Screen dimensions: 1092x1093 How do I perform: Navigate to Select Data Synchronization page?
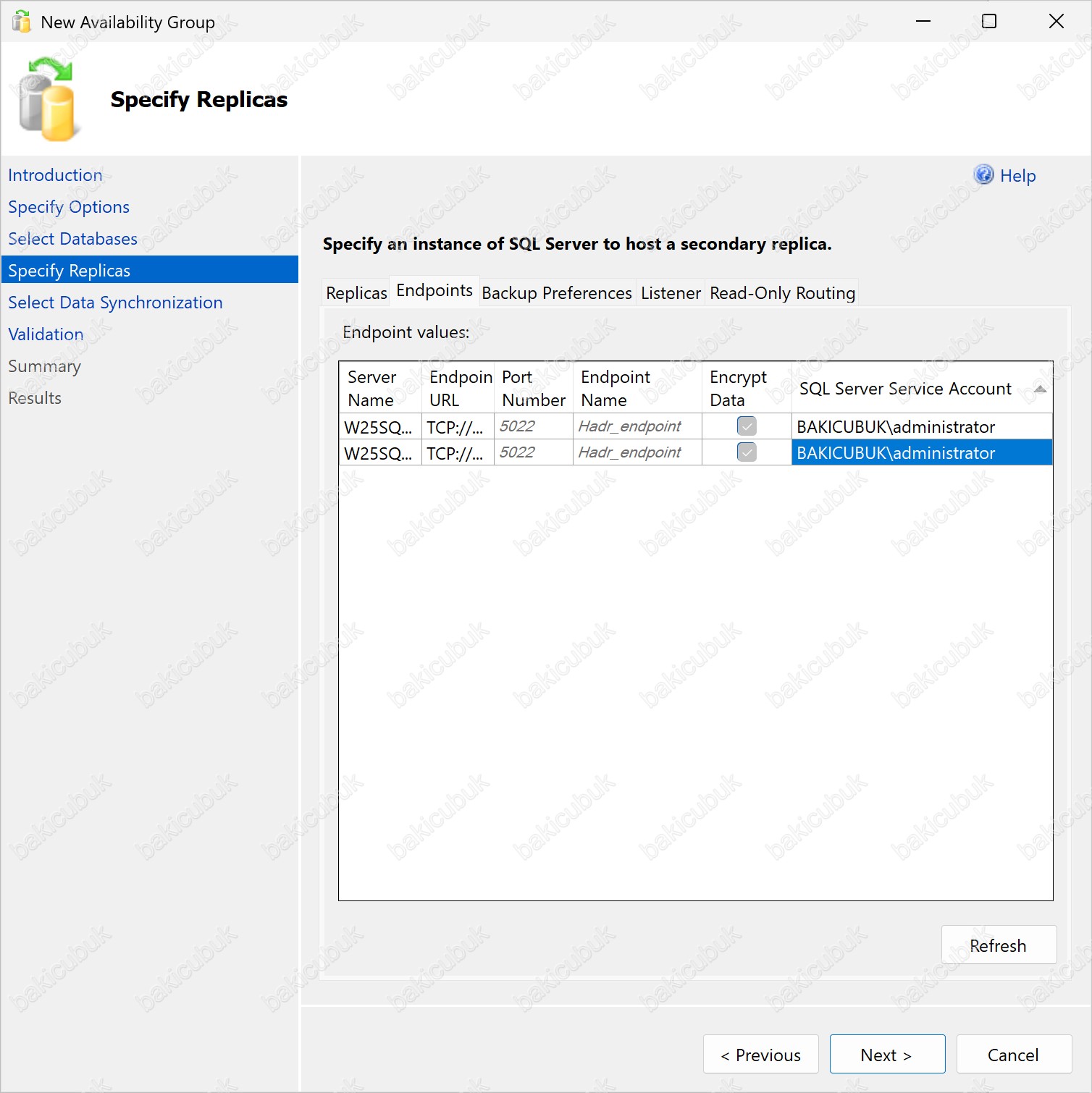point(115,303)
